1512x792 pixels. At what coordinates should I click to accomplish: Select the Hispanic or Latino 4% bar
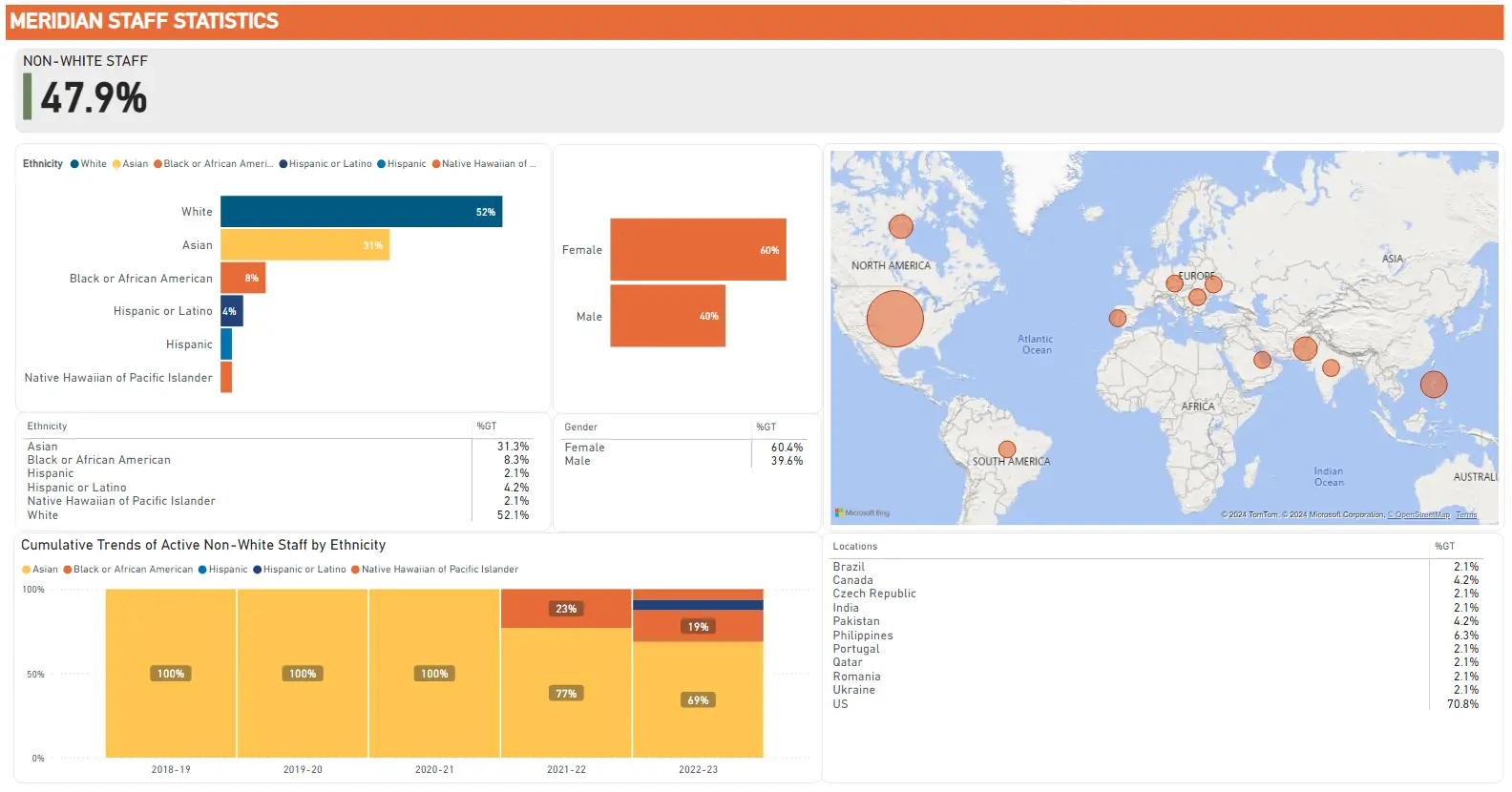pos(232,311)
